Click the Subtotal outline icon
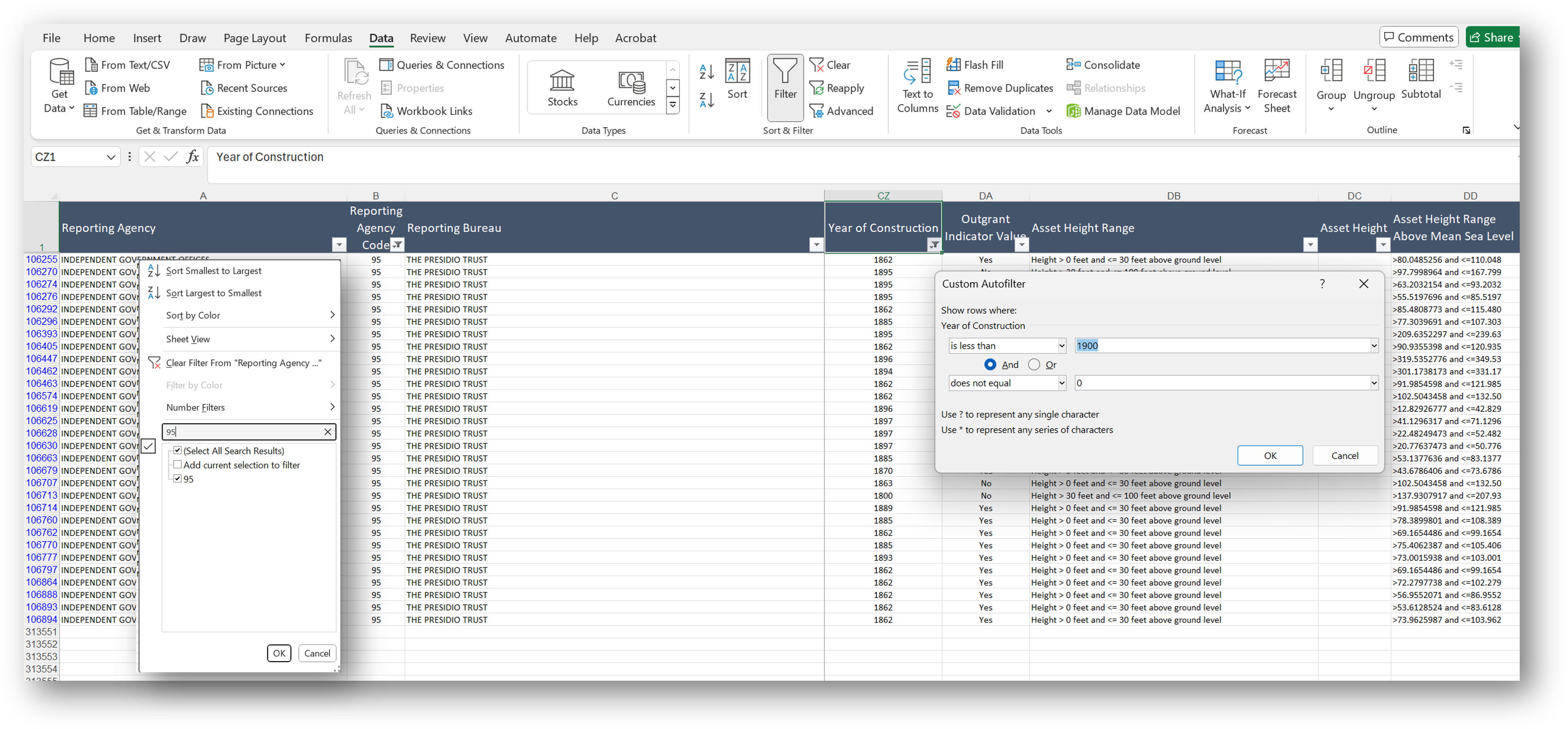The width and height of the screenshot is (1568, 729). pyautogui.click(x=1421, y=79)
